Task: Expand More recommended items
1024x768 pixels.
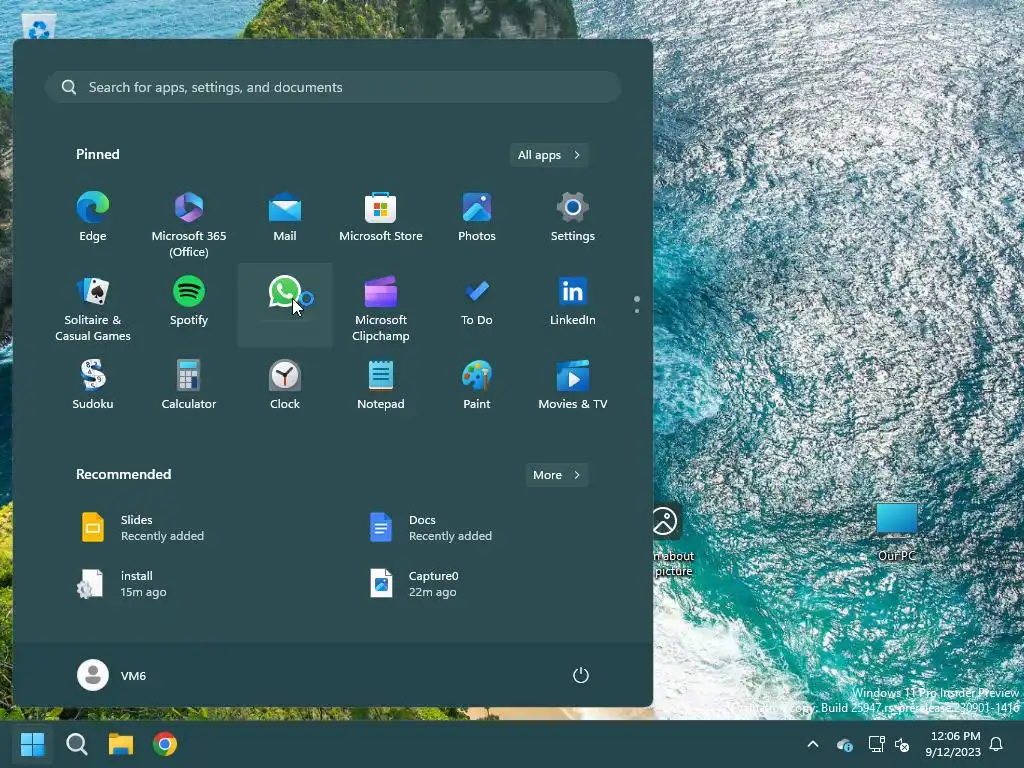Action: (x=556, y=475)
